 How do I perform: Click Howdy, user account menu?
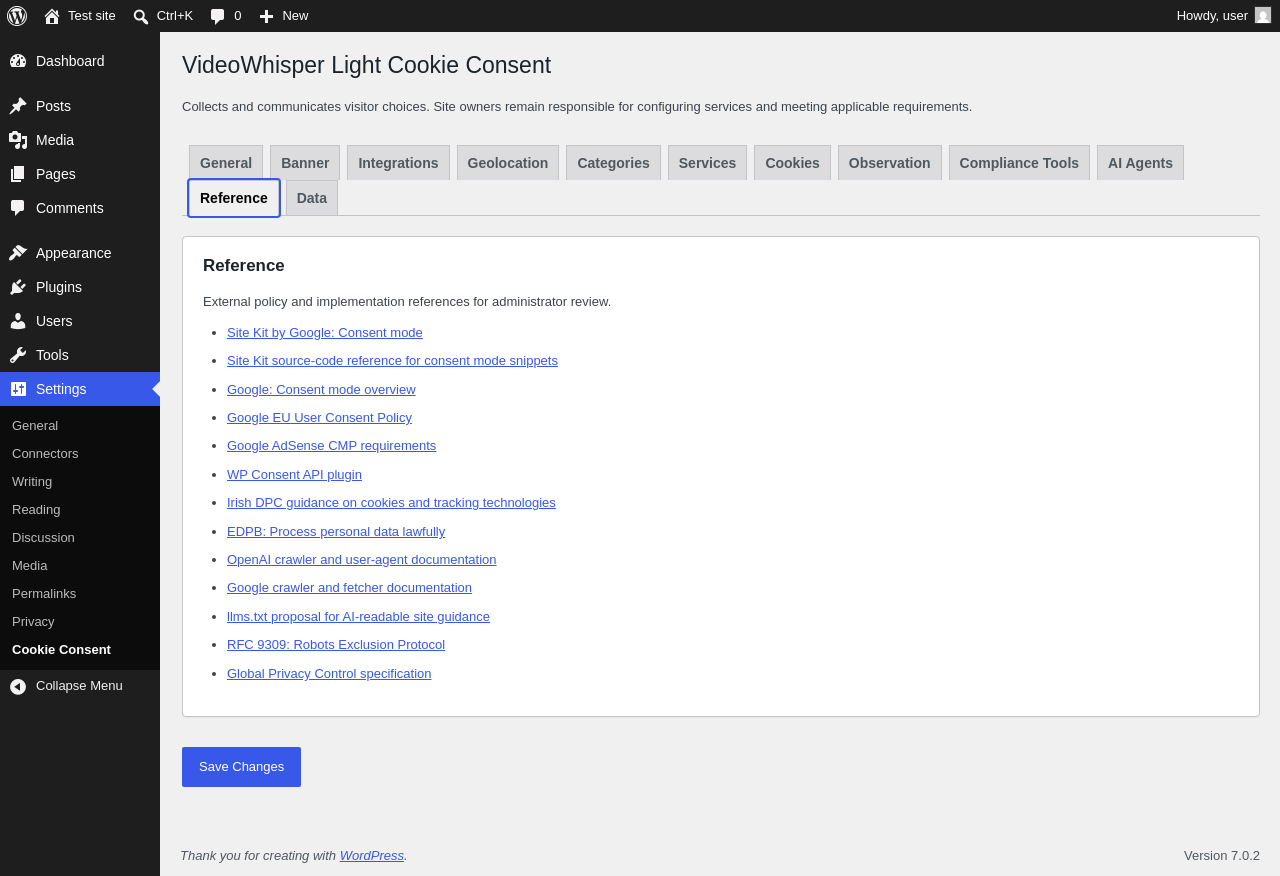tap(1223, 16)
